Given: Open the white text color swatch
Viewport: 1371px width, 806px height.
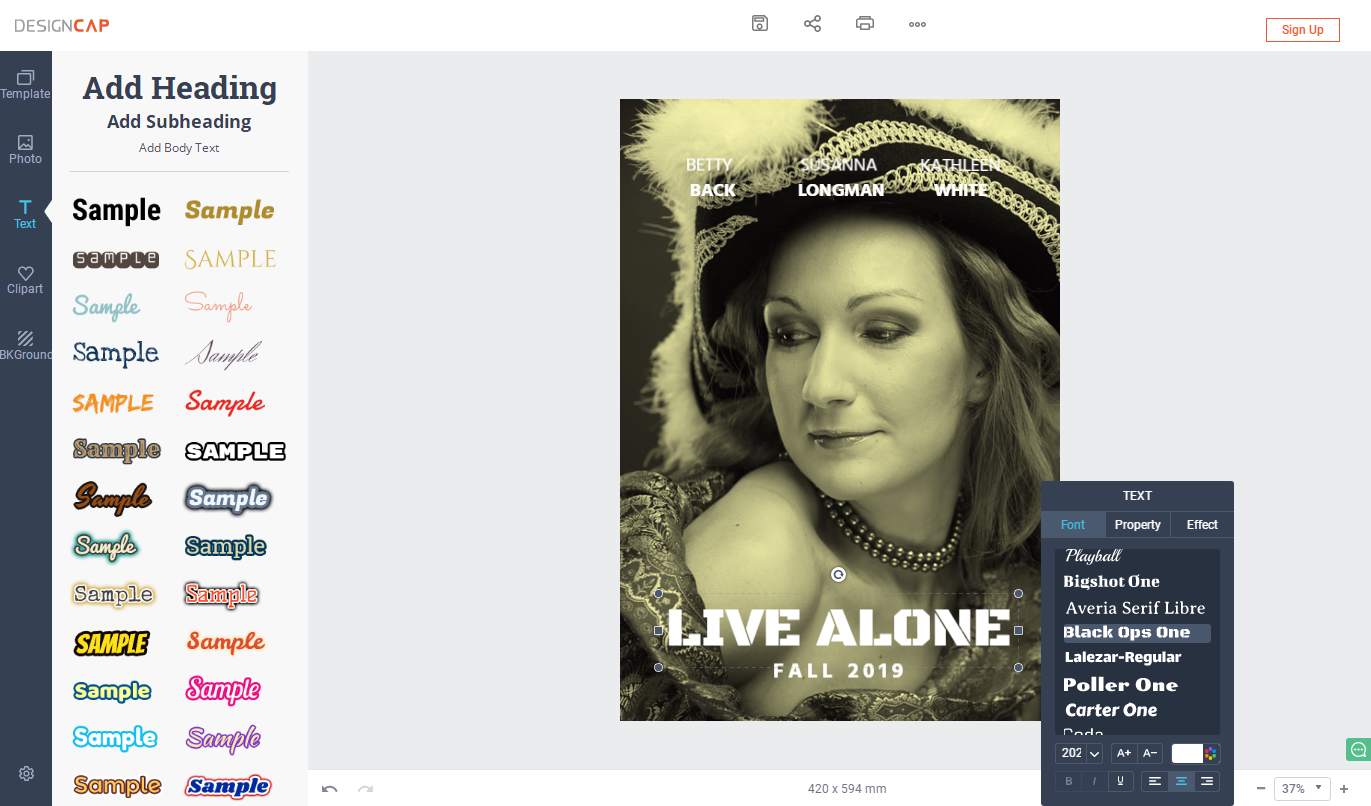Looking at the screenshot, I should tap(1188, 753).
